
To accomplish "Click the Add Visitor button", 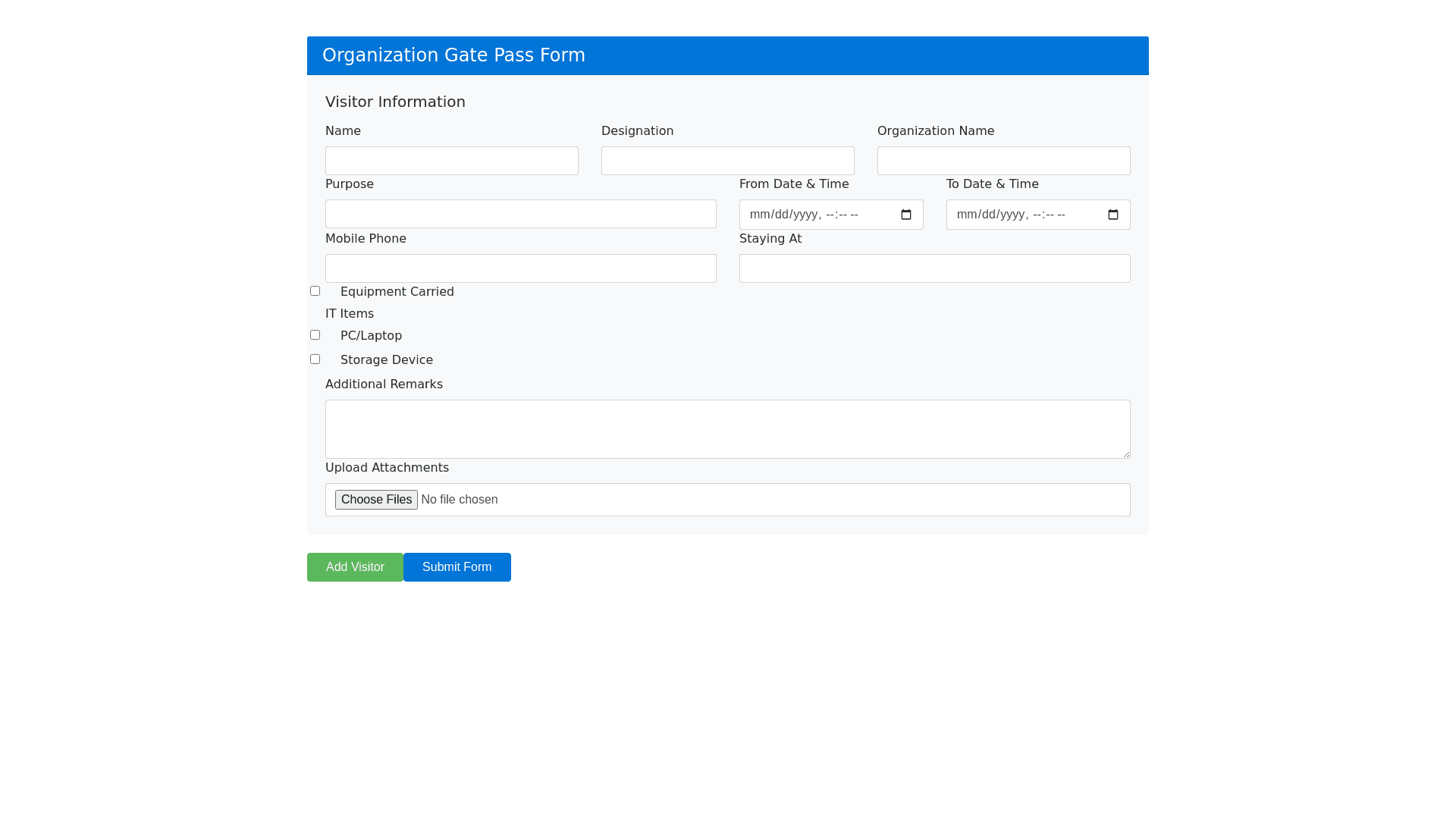I will tap(355, 567).
